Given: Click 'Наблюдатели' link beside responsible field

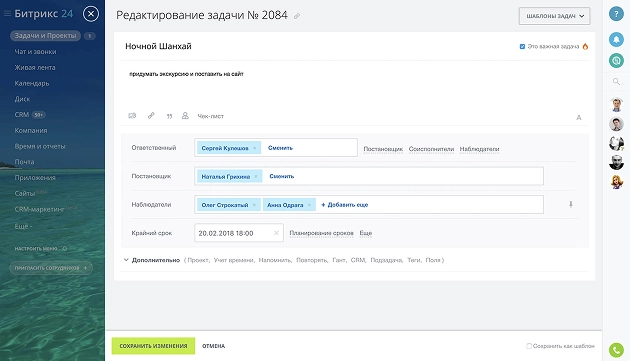Looking at the screenshot, I should pos(479,149).
